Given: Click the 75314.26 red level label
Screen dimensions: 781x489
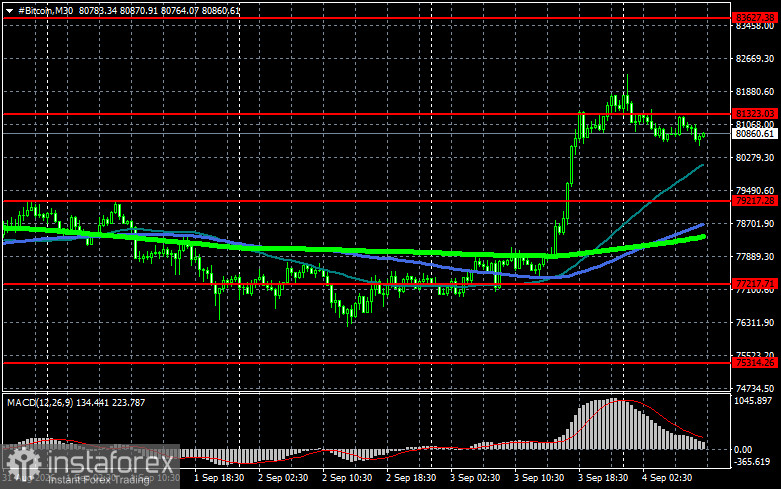Looking at the screenshot, I should coord(755,363).
